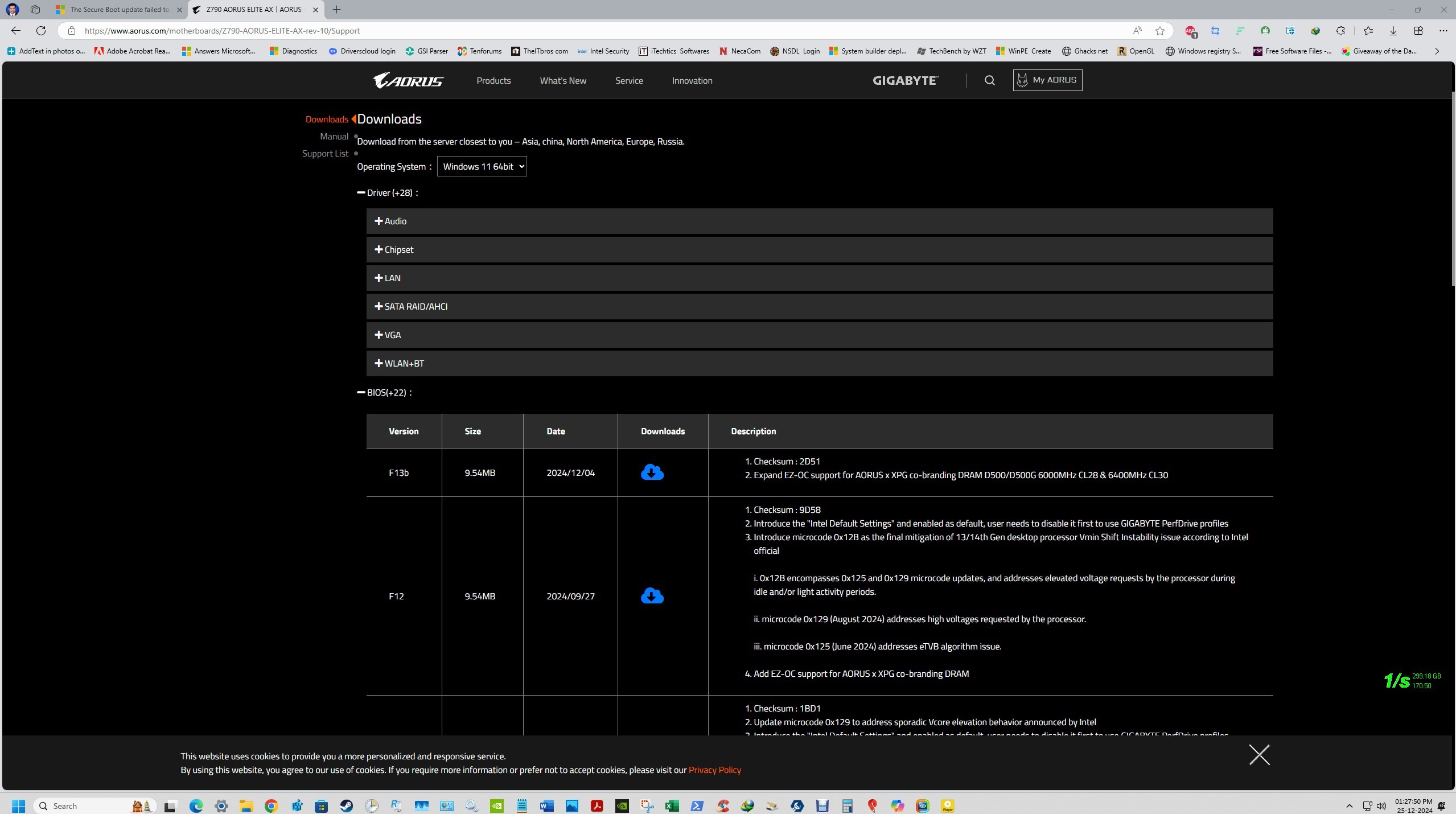Add this page to favorites

pyautogui.click(x=1159, y=31)
